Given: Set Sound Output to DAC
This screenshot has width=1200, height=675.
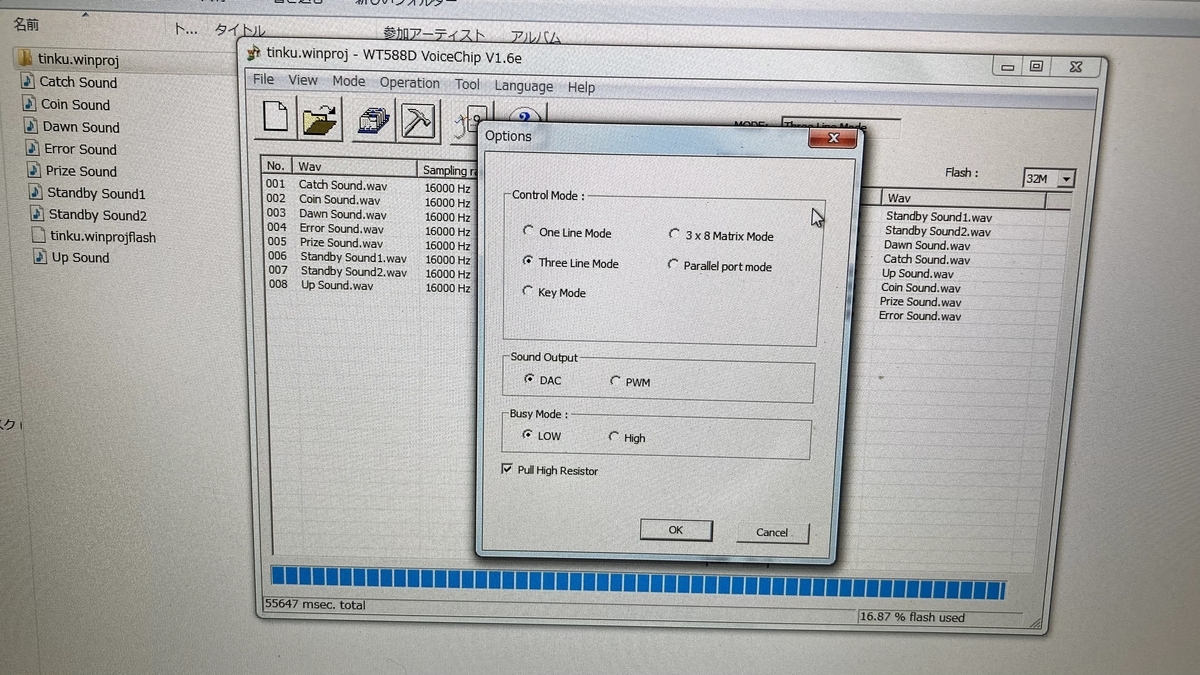Looking at the screenshot, I should 528,380.
